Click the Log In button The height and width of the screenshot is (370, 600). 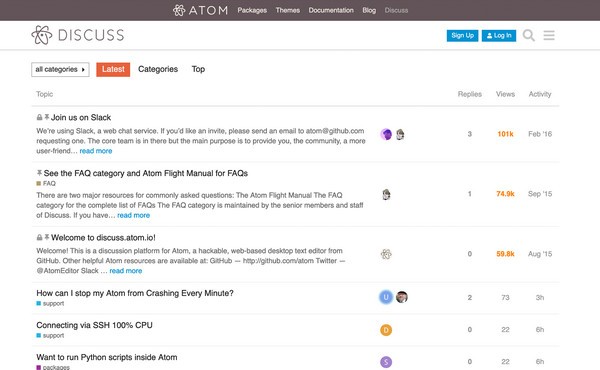(499, 36)
